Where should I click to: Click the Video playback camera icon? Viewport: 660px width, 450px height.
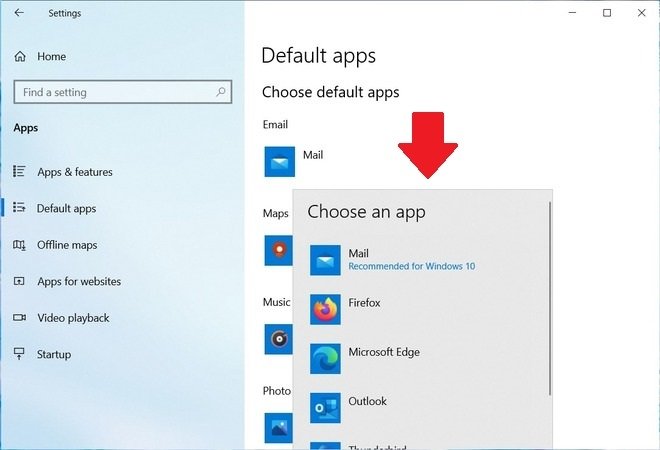19,317
